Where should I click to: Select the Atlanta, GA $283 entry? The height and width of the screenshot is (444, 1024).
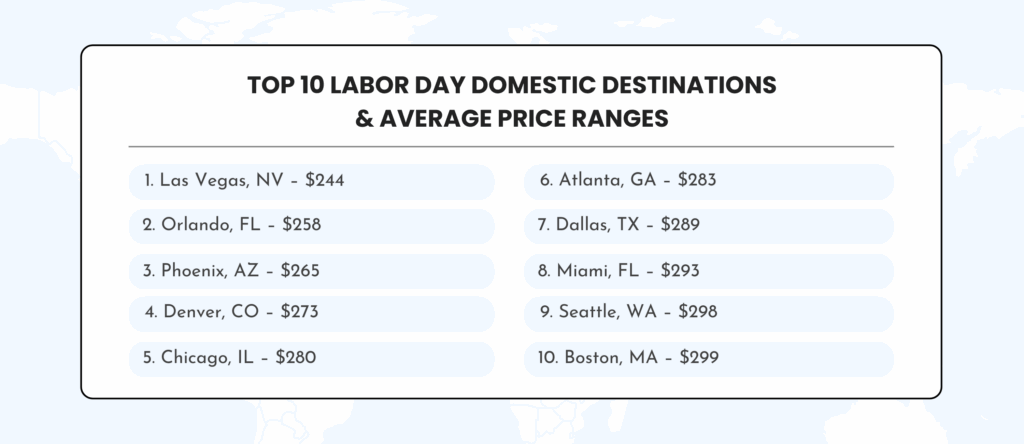coord(709,182)
